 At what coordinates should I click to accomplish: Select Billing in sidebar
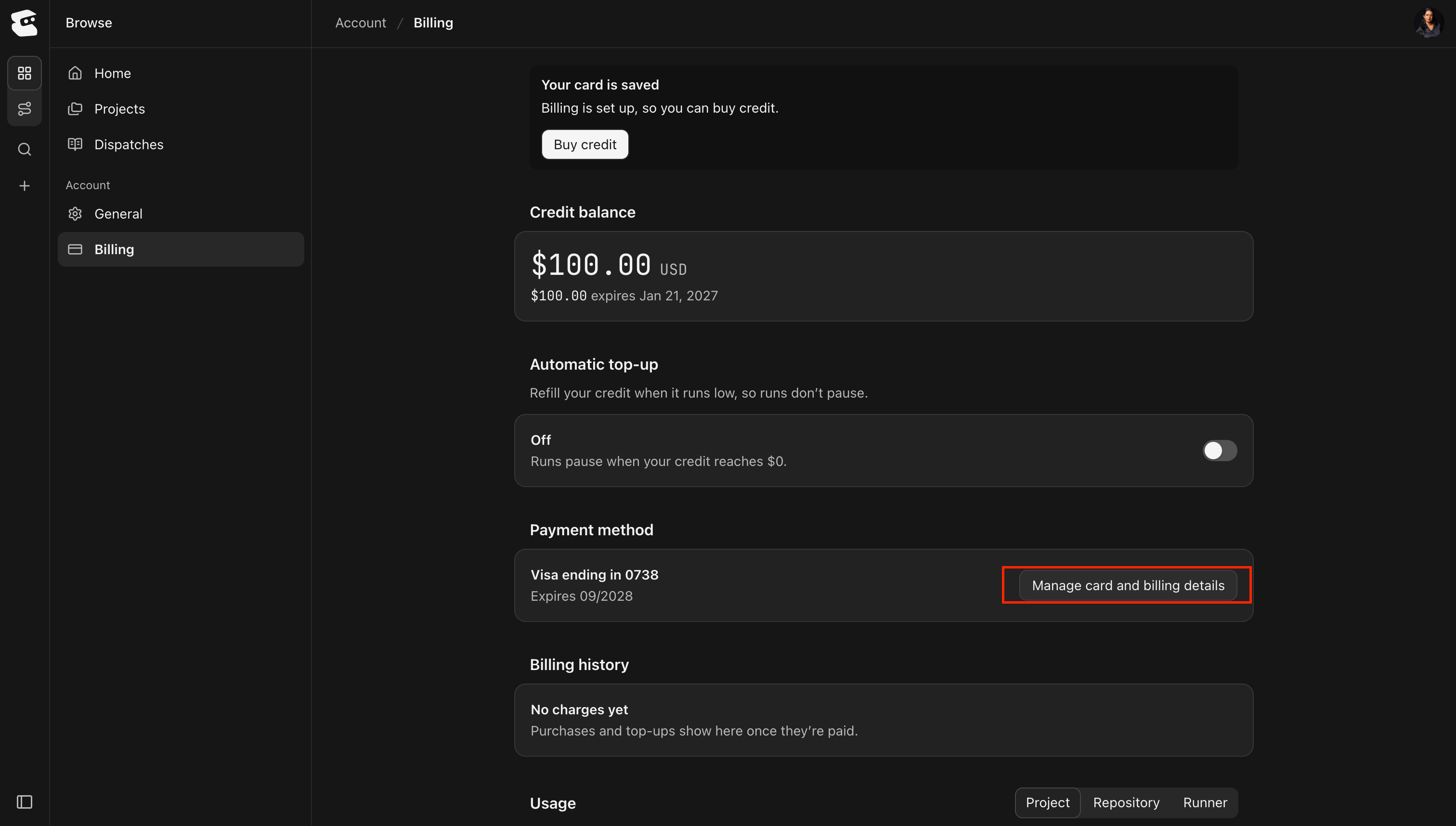[x=181, y=249]
